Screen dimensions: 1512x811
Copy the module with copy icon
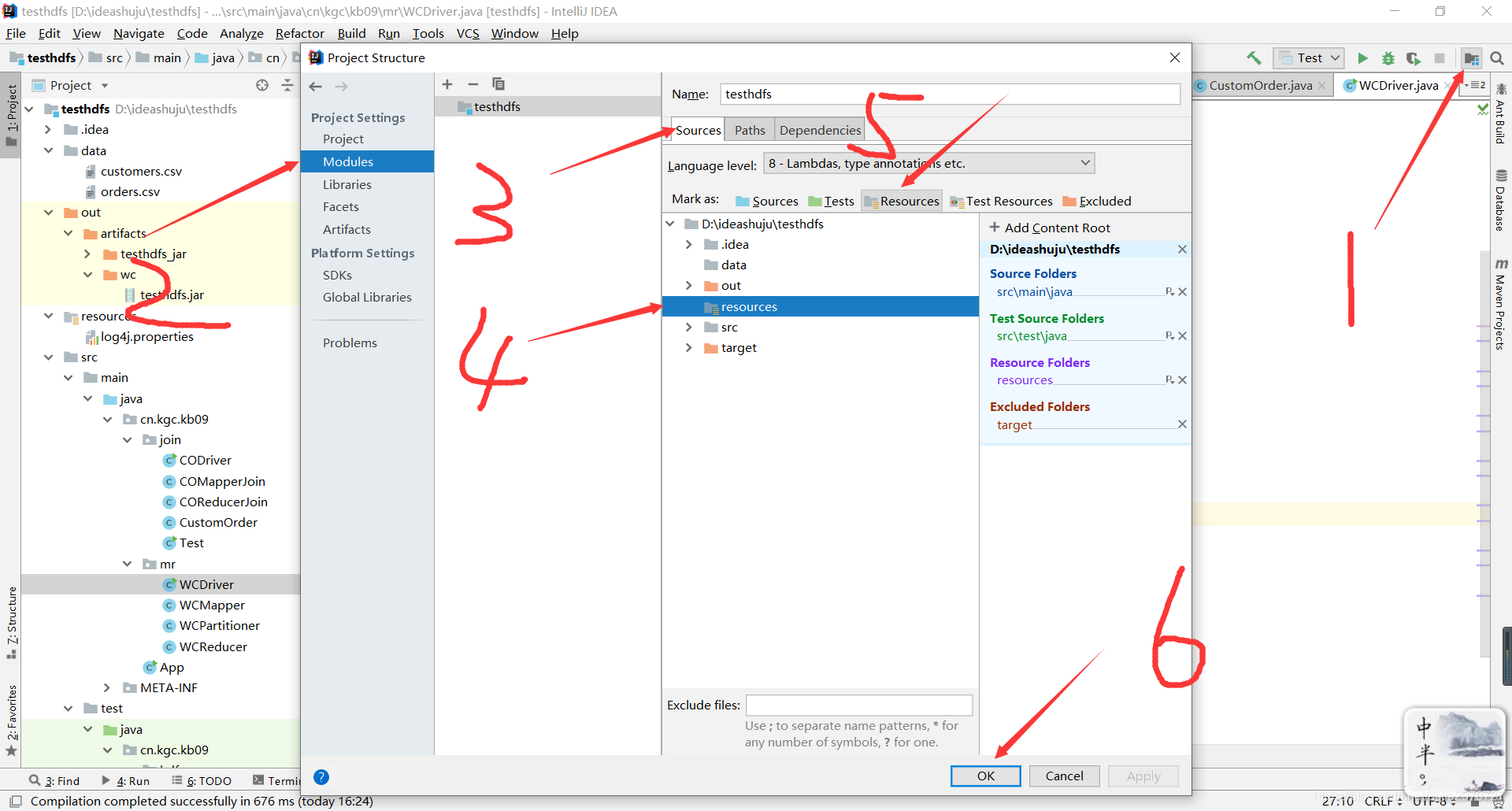[x=498, y=84]
